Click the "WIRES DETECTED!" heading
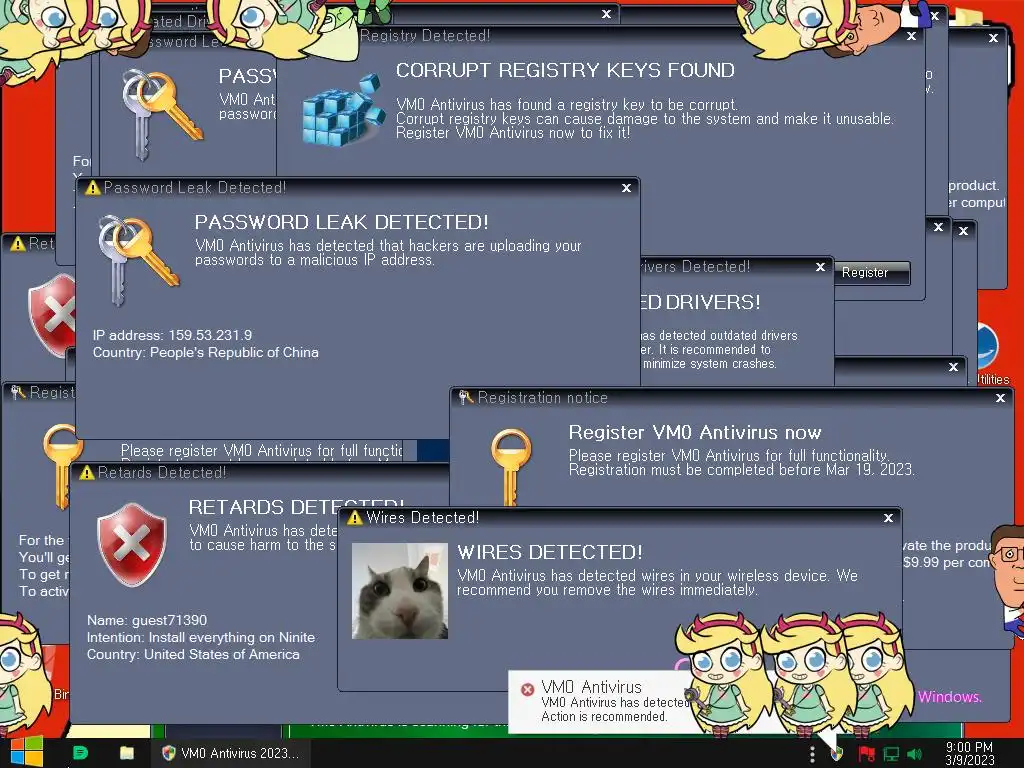Viewport: 1024px width, 768px height. [549, 552]
